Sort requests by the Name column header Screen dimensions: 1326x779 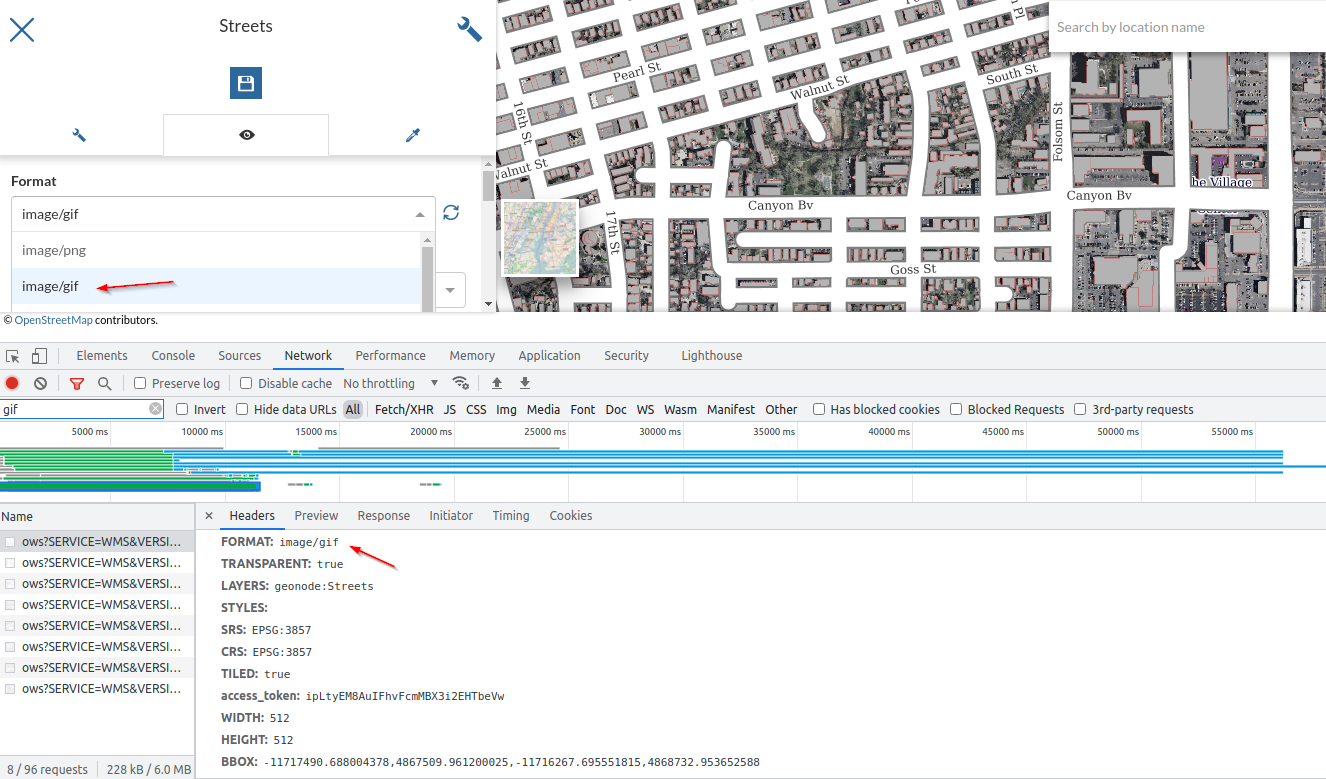coord(97,516)
